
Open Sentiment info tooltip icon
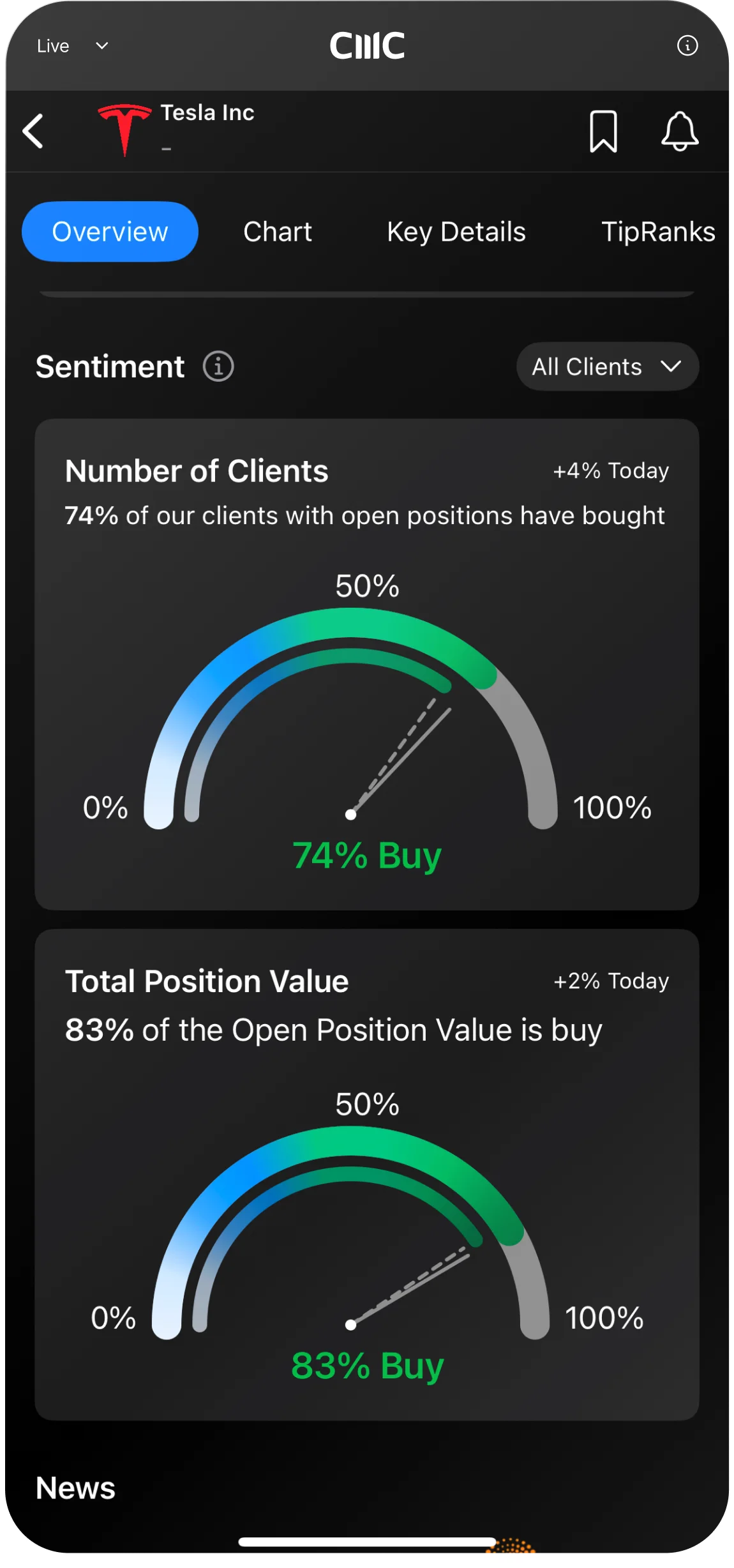(218, 367)
